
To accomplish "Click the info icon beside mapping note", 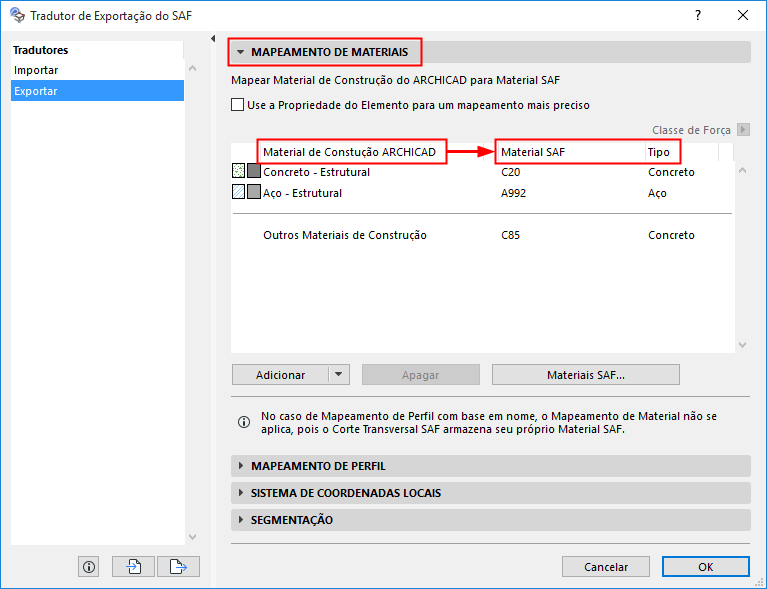I will click(x=244, y=422).
